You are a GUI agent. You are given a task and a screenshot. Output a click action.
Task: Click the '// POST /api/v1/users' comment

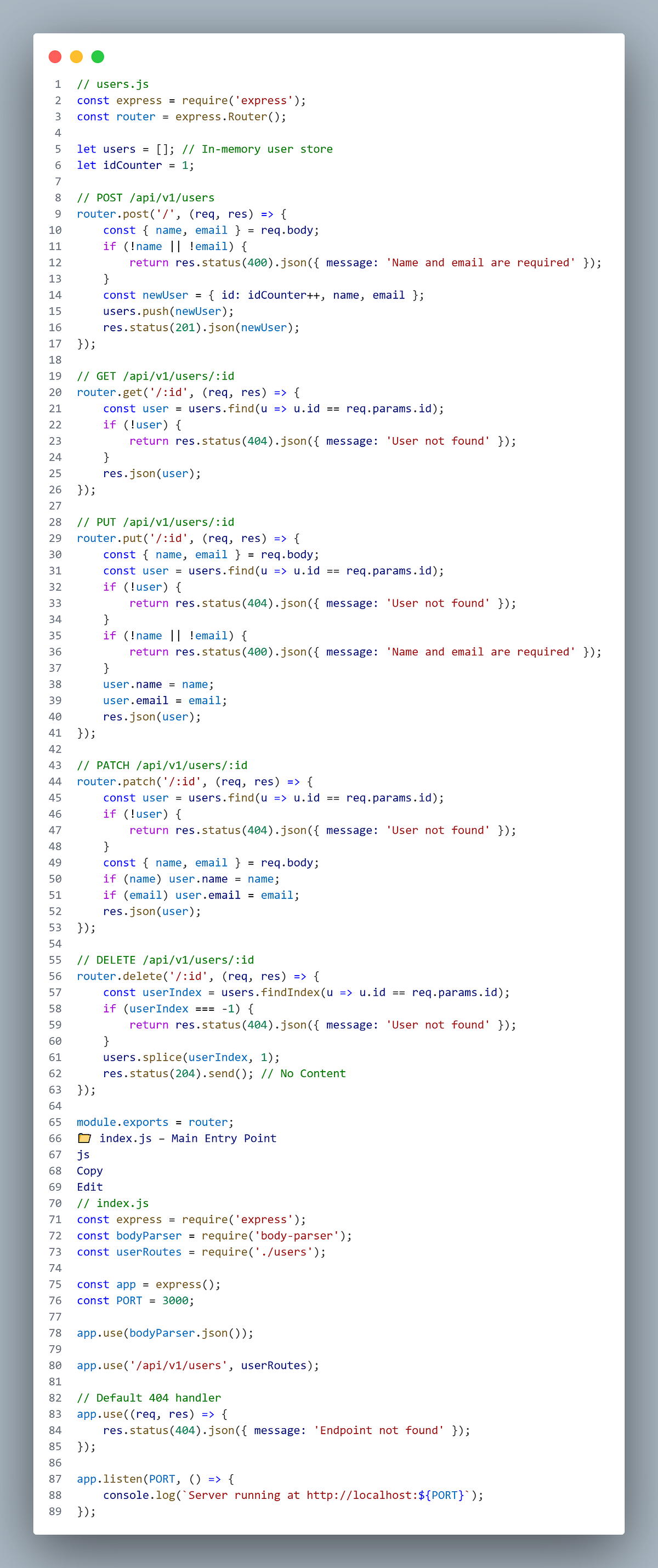pyautogui.click(x=145, y=198)
